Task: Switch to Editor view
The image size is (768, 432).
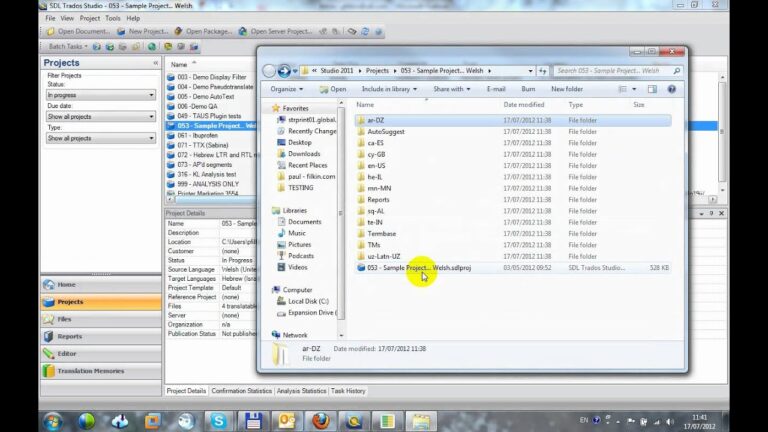Action: coord(100,354)
